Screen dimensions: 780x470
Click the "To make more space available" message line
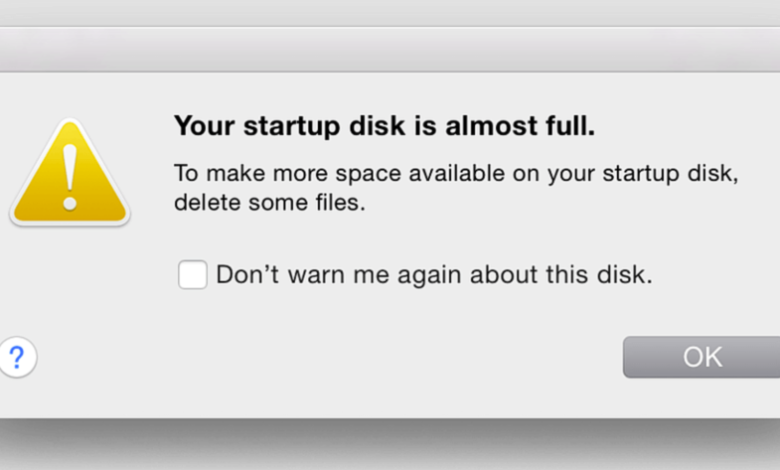click(x=455, y=172)
